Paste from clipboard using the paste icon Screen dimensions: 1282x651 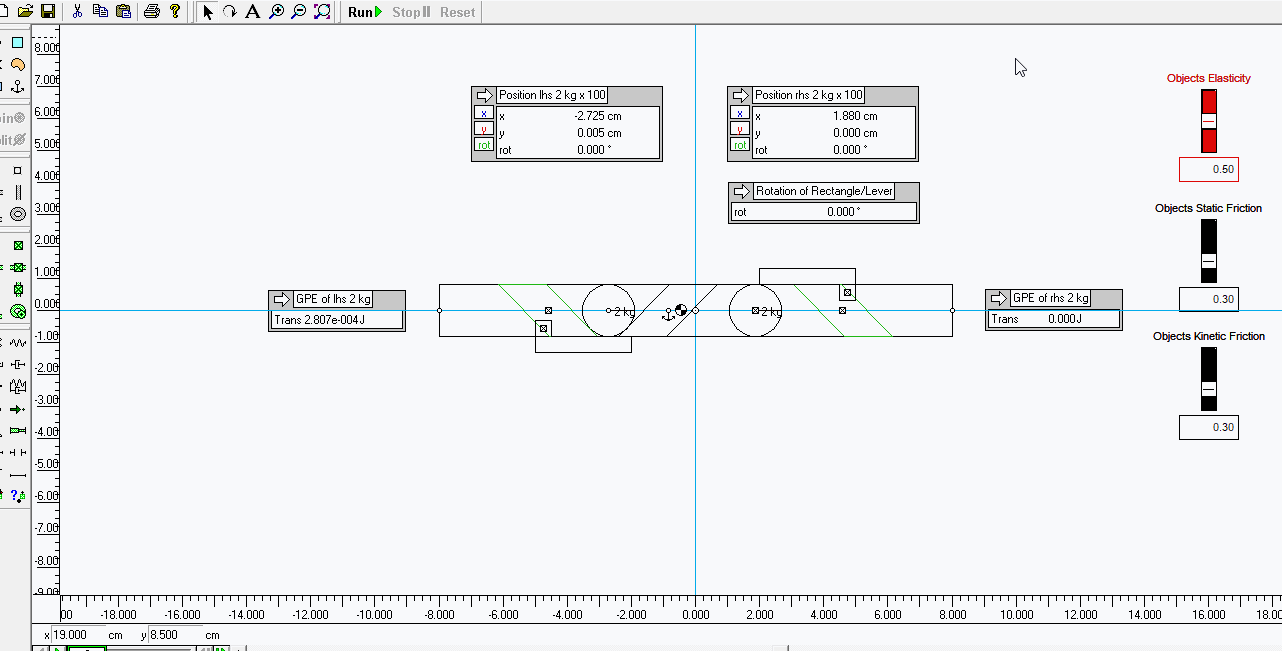click(123, 12)
